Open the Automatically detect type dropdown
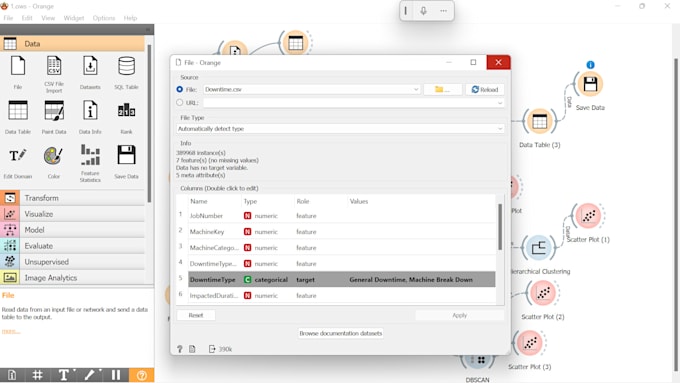Viewport: 680px width, 383px height. (x=340, y=129)
